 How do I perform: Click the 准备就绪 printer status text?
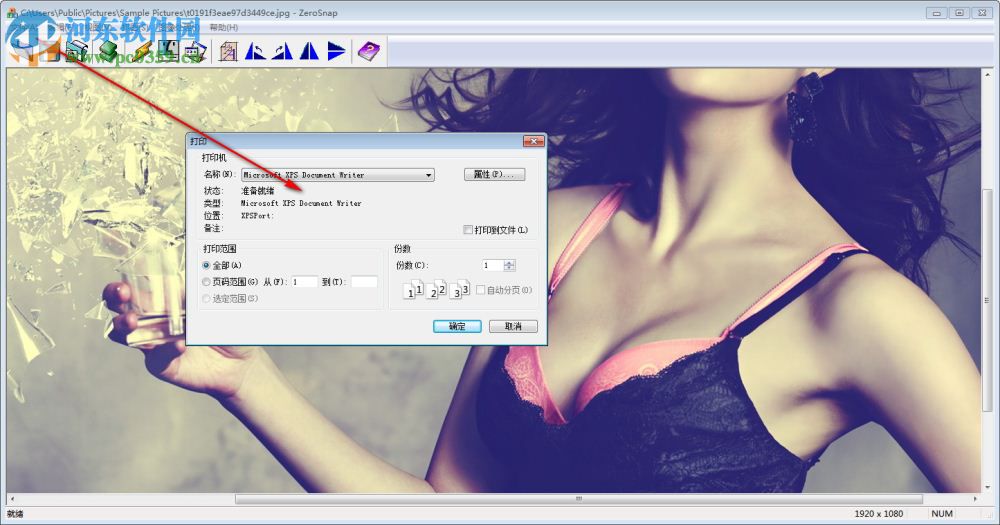tap(258, 191)
